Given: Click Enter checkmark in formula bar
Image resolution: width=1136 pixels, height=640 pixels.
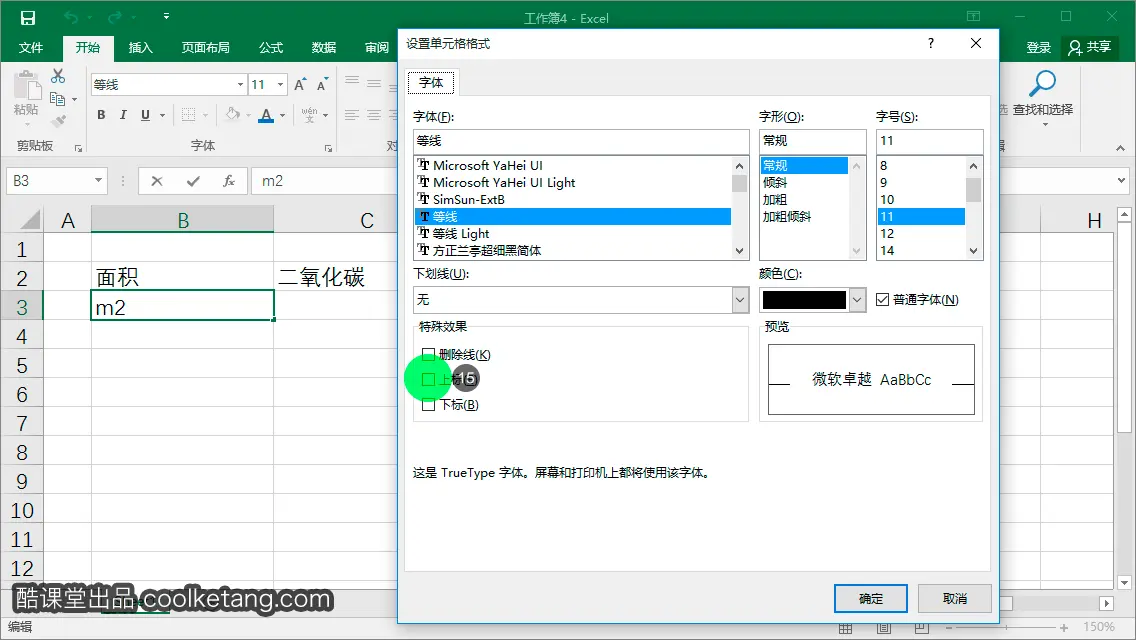Looking at the screenshot, I should pos(193,181).
